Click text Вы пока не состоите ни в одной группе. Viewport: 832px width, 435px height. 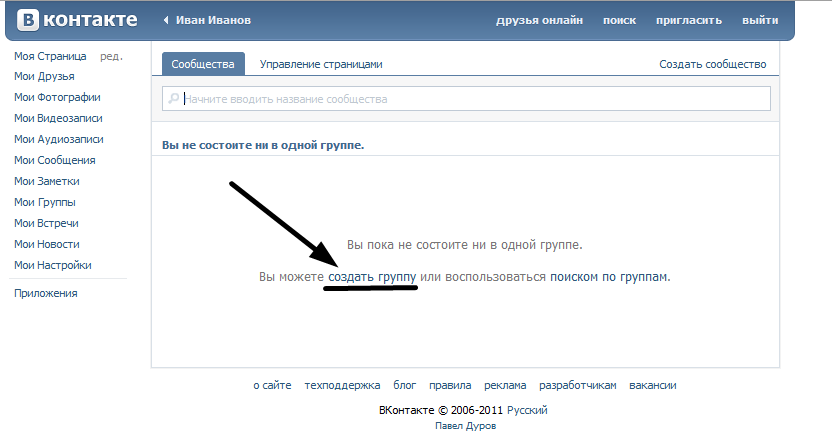(x=464, y=245)
